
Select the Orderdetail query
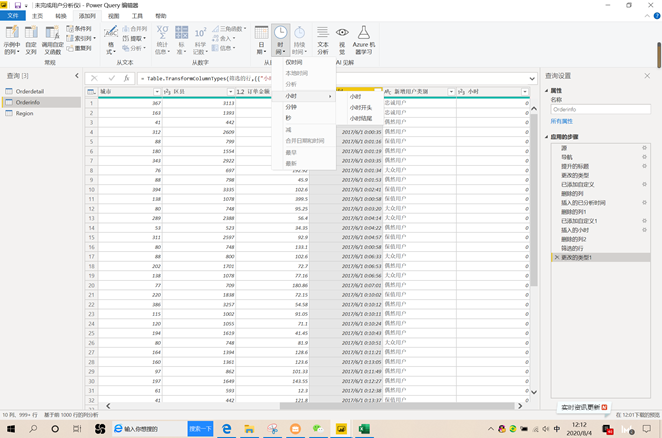coord(30,91)
